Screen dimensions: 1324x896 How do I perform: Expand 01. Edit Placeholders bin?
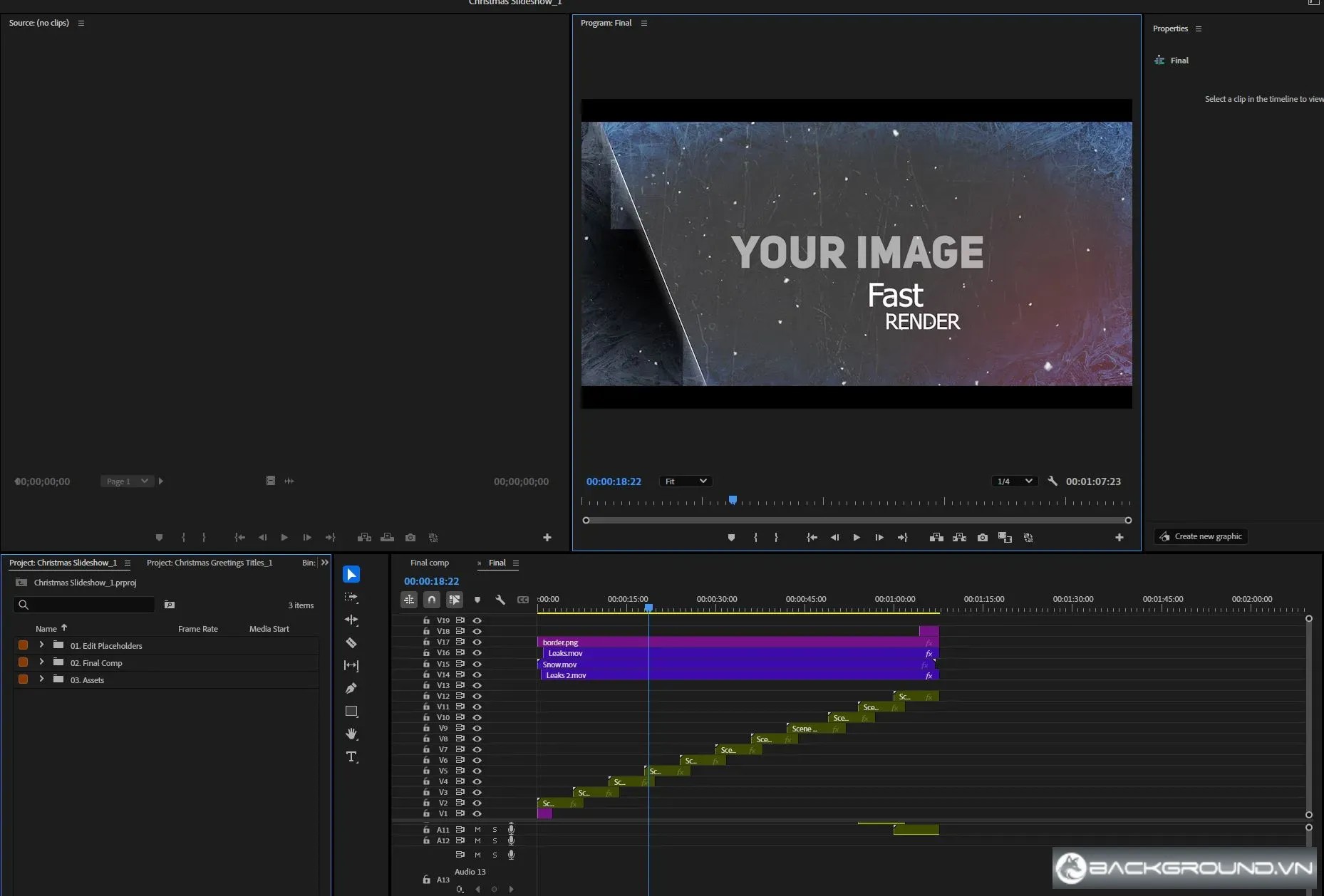click(41, 645)
